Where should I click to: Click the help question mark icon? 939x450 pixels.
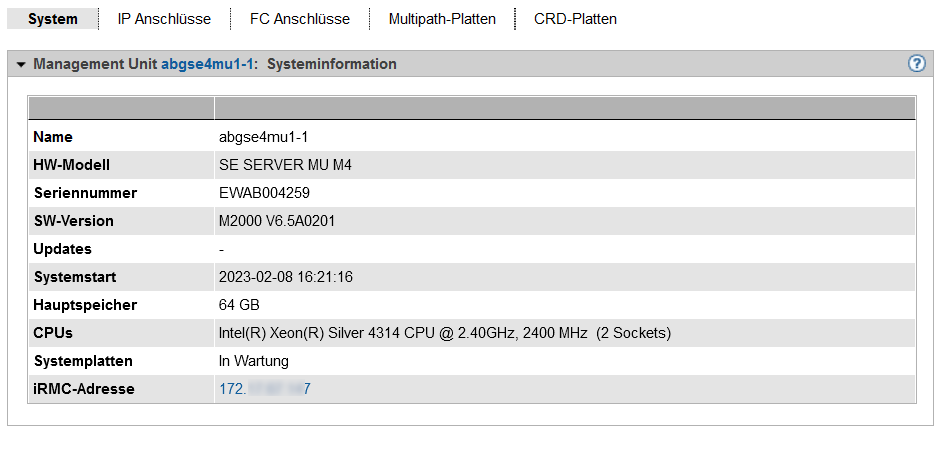click(916, 64)
